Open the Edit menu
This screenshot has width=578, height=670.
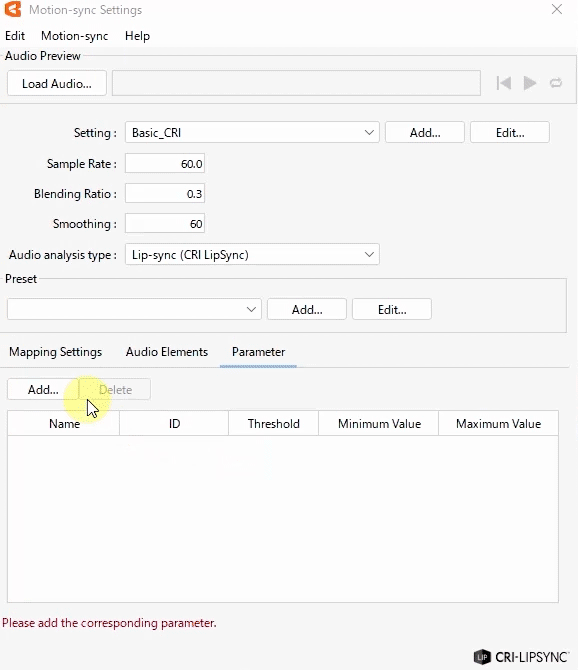coord(15,36)
